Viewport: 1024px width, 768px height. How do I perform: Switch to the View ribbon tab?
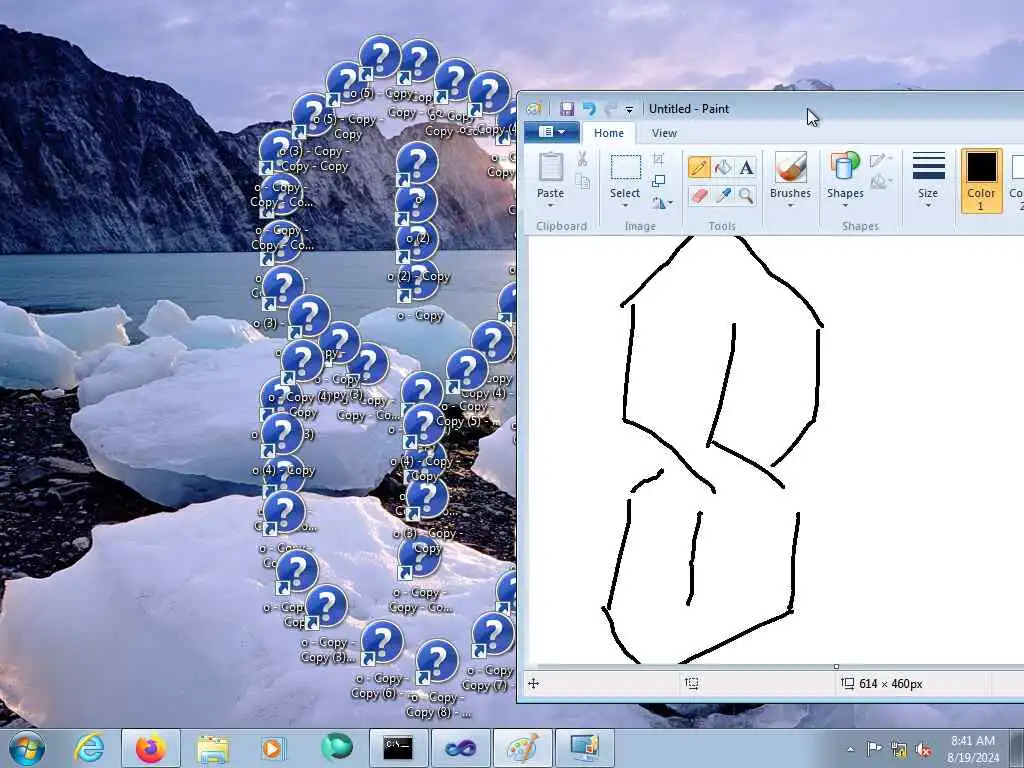(664, 133)
